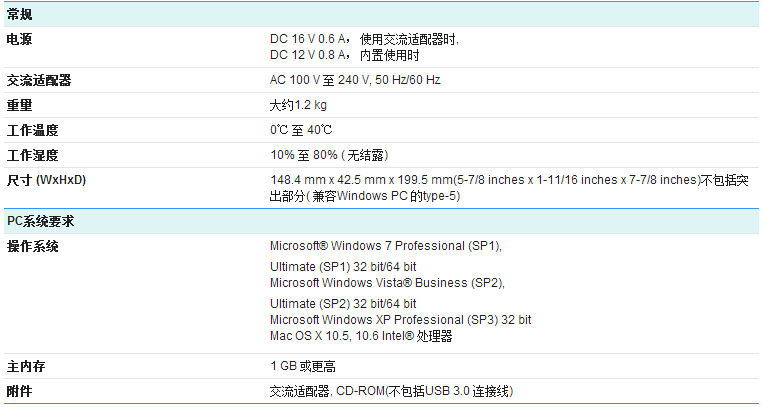Screen dimensions: 763x407
Task: Click the Windows 7 Professional (SP1) line
Action: [x=386, y=246]
